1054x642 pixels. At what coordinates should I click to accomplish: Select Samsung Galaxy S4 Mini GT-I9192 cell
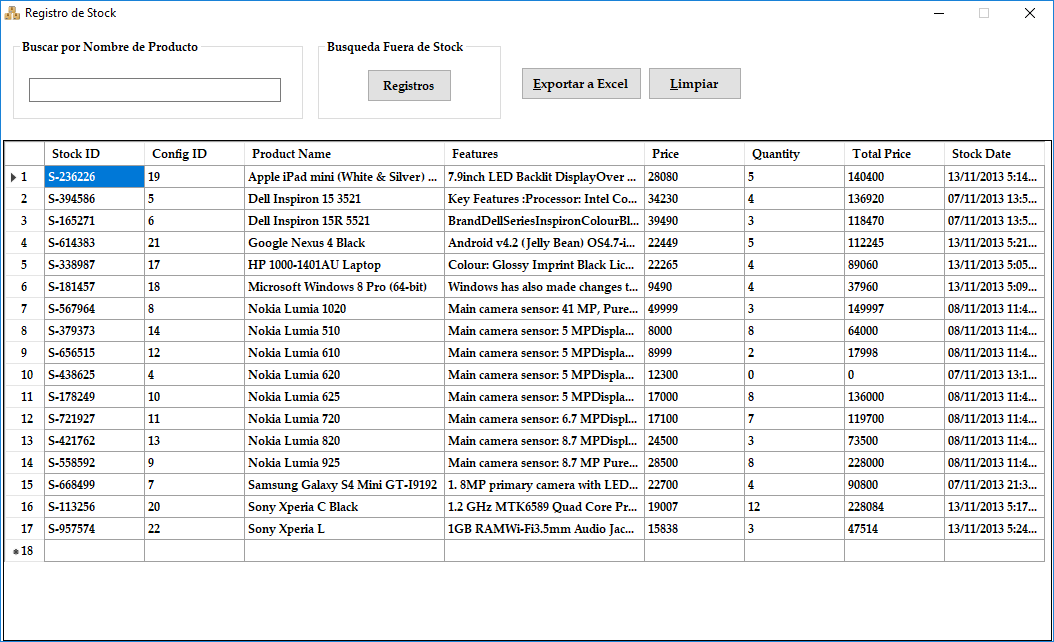[344, 485]
